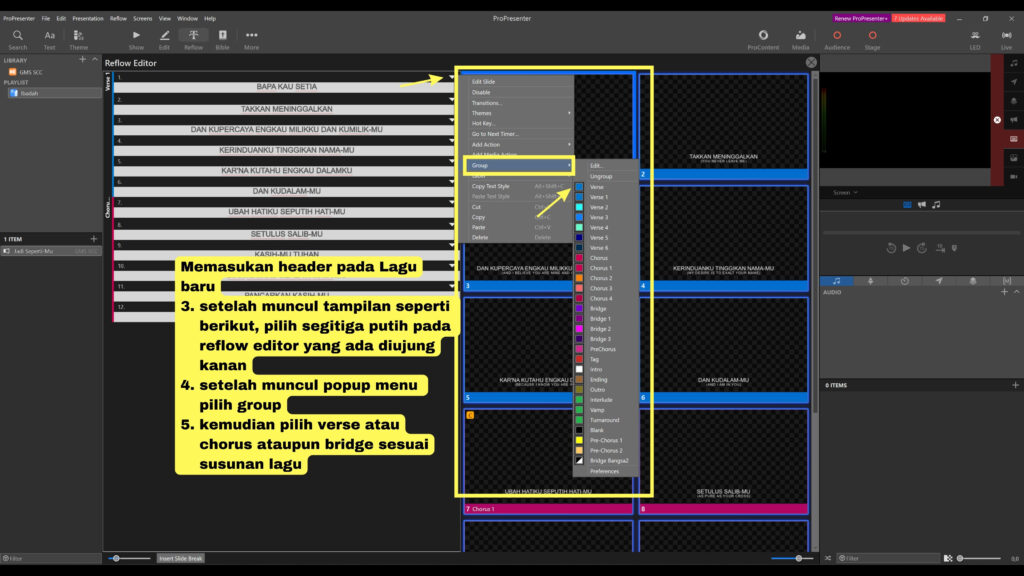Click the Updates Available button
The width and height of the screenshot is (1024, 576).
click(918, 18)
